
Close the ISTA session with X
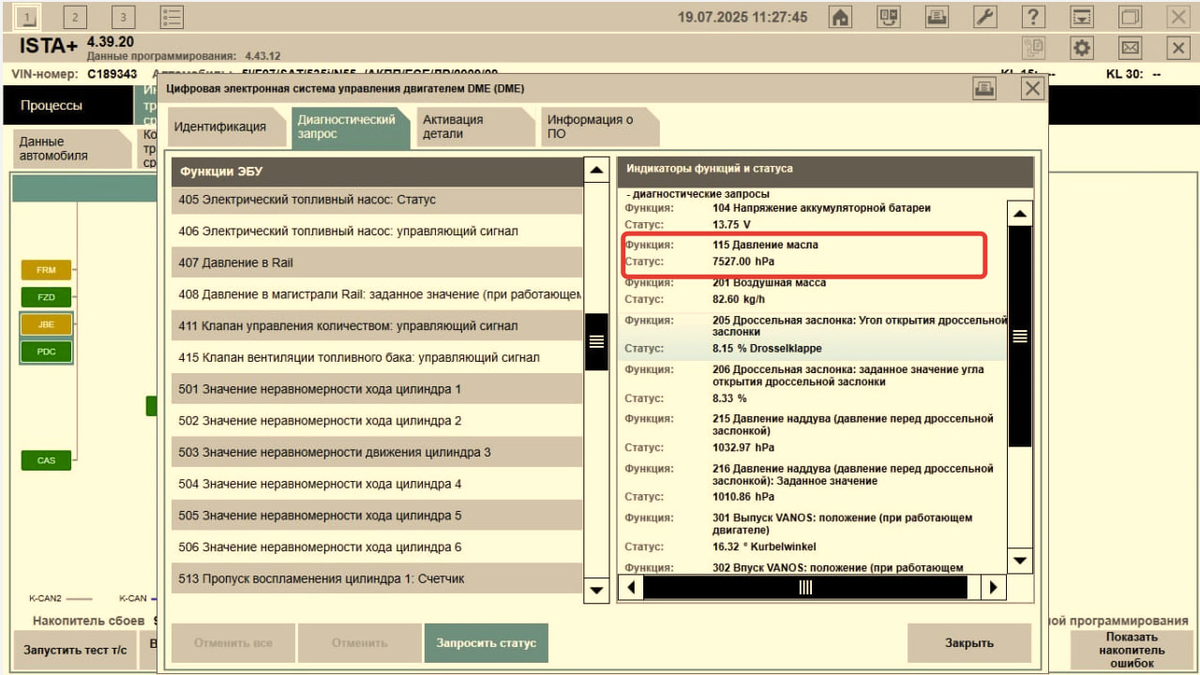[x=1178, y=47]
